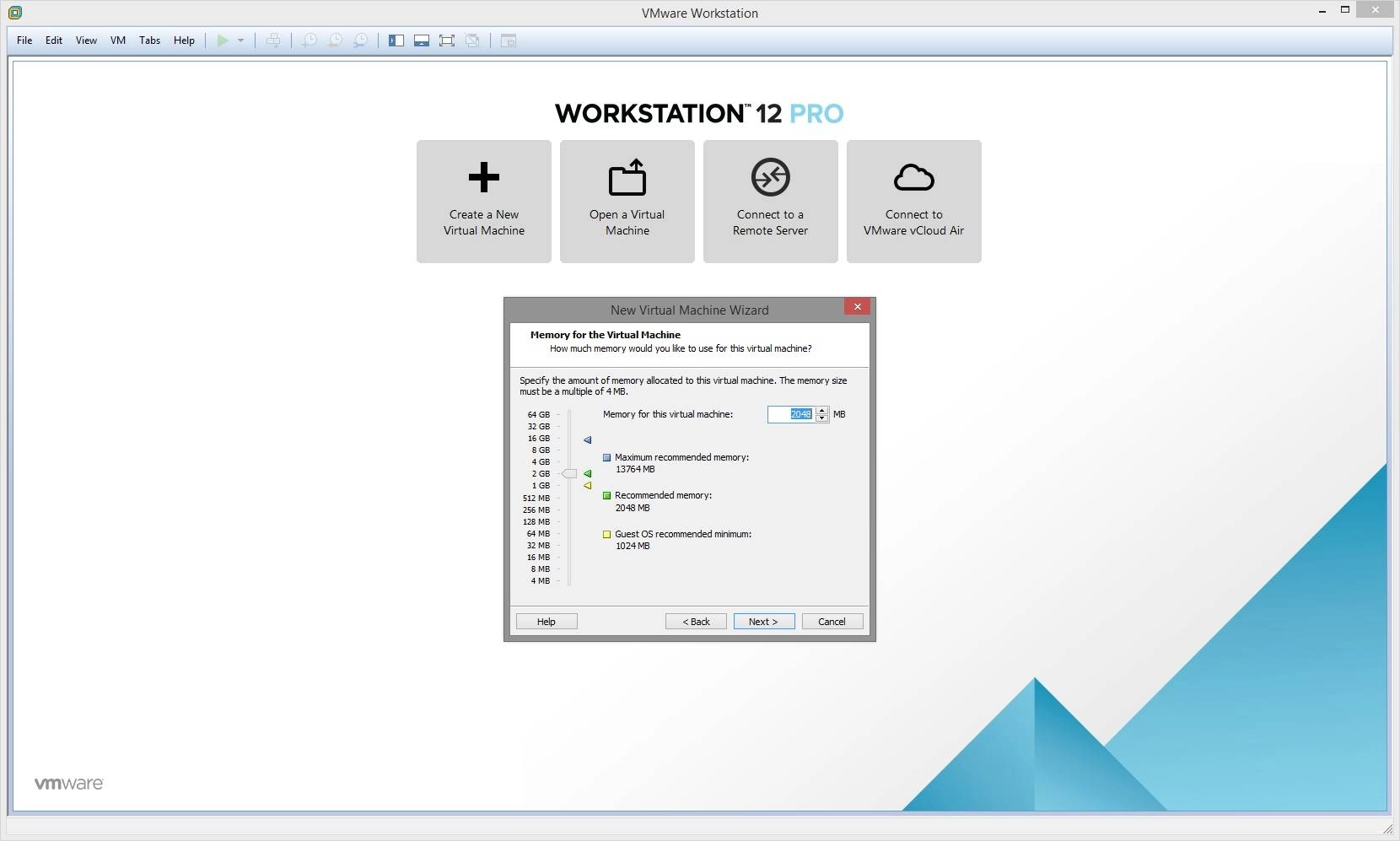This screenshot has width=1400, height=841.
Task: Click the Take Snapshot clock icon
Action: click(310, 40)
